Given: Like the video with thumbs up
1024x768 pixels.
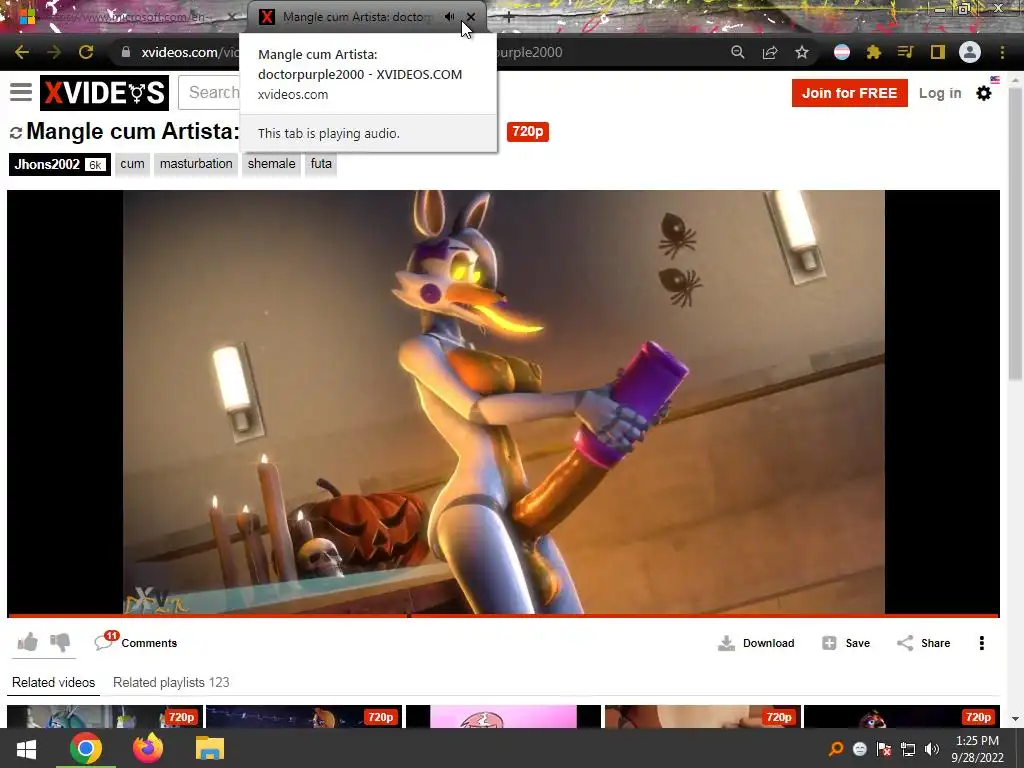Looking at the screenshot, I should coord(27,643).
